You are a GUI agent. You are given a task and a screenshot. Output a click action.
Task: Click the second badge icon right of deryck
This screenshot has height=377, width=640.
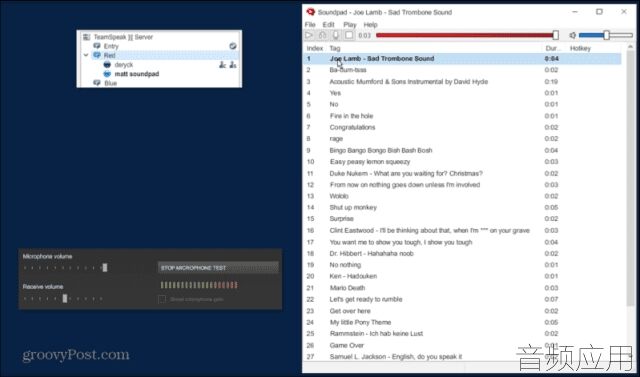[233, 64]
